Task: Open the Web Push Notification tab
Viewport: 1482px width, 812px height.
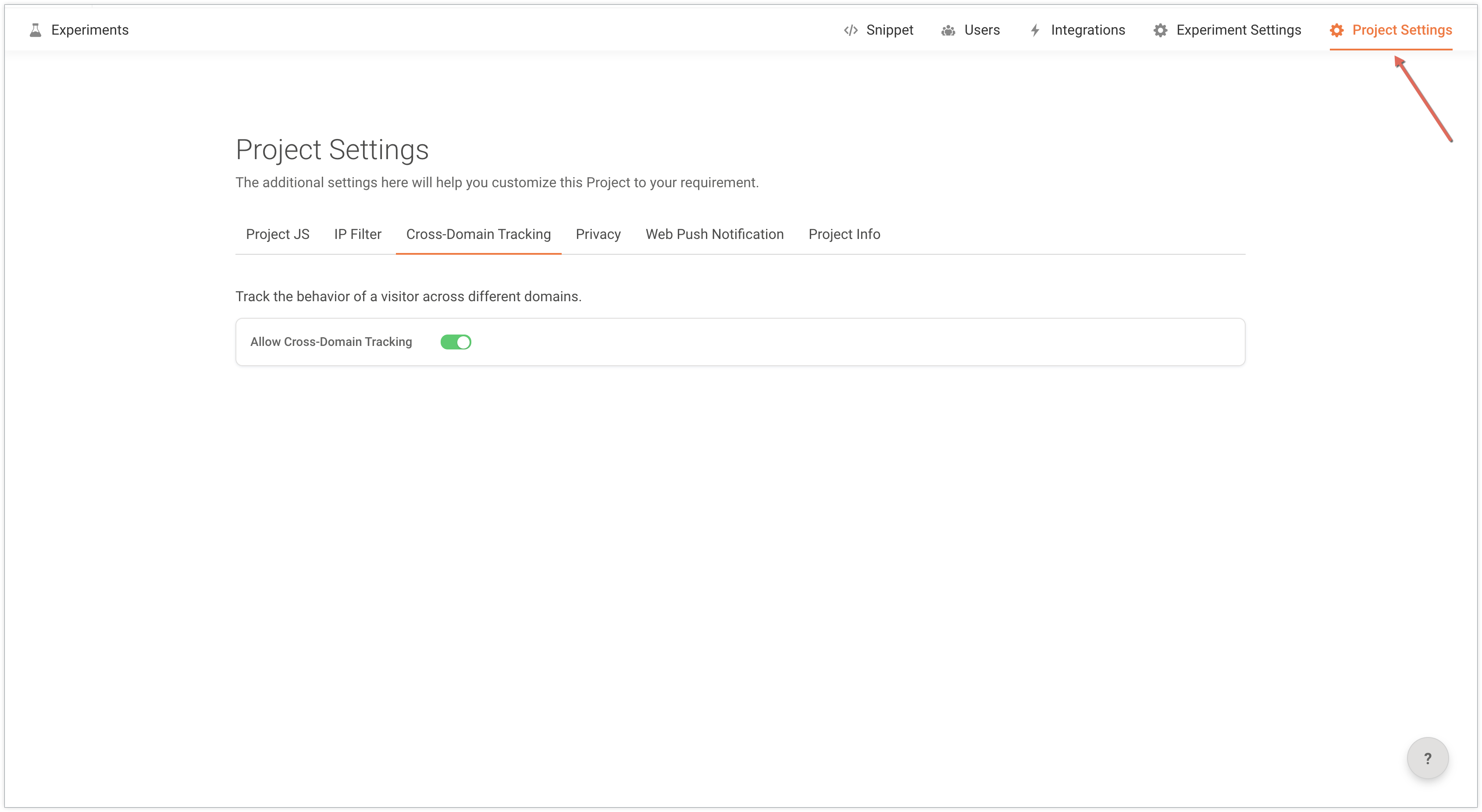Action: pos(714,234)
